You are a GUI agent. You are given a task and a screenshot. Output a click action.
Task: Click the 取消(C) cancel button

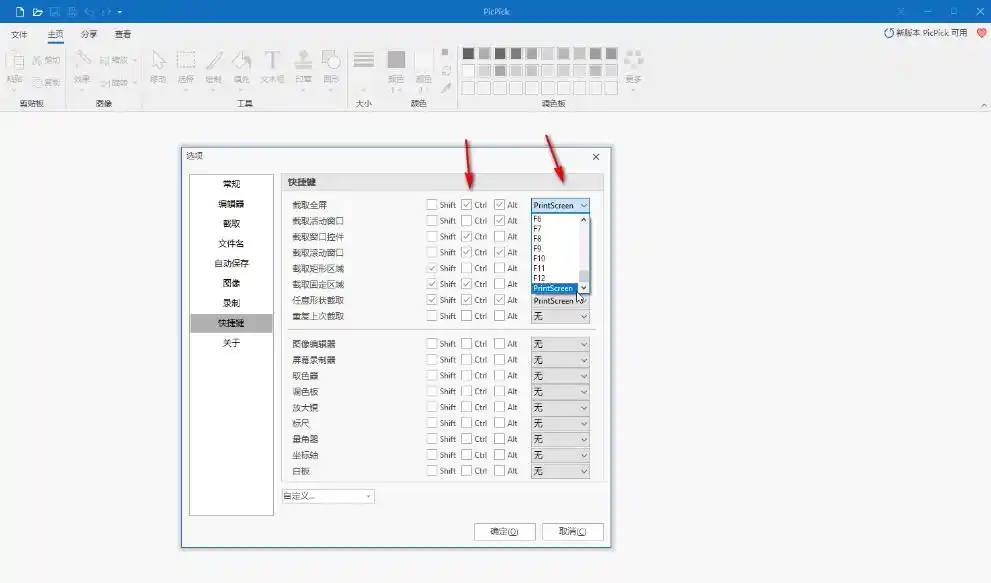point(573,531)
